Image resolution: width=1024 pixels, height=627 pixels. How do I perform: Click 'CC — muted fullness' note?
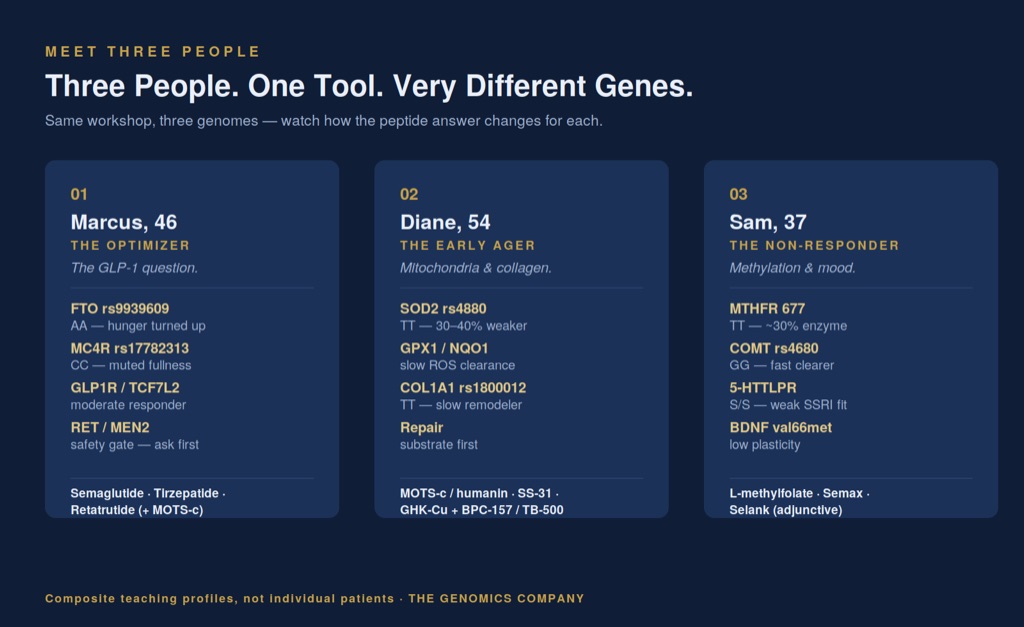(131, 365)
